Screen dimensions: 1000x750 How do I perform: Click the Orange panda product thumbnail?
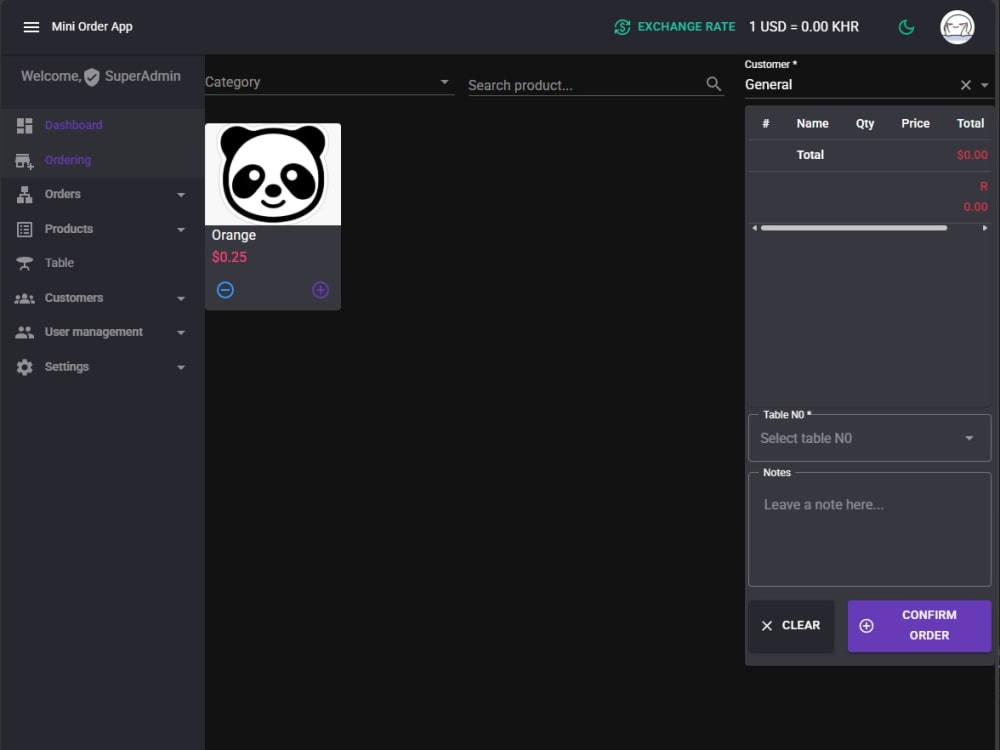(x=273, y=174)
